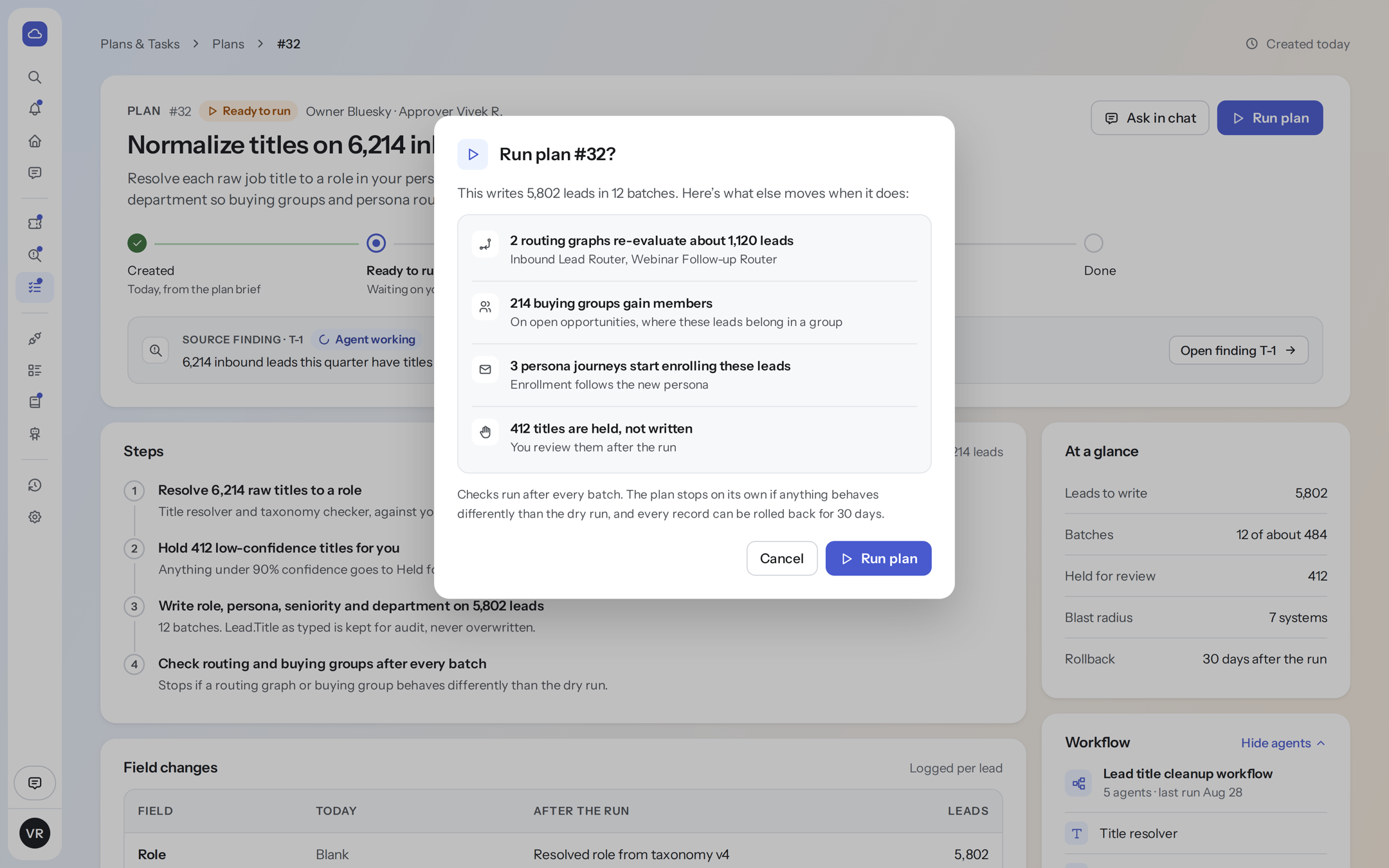Image resolution: width=1389 pixels, height=868 pixels.
Task: Click the source finding magnifier icon
Action: tap(156, 350)
